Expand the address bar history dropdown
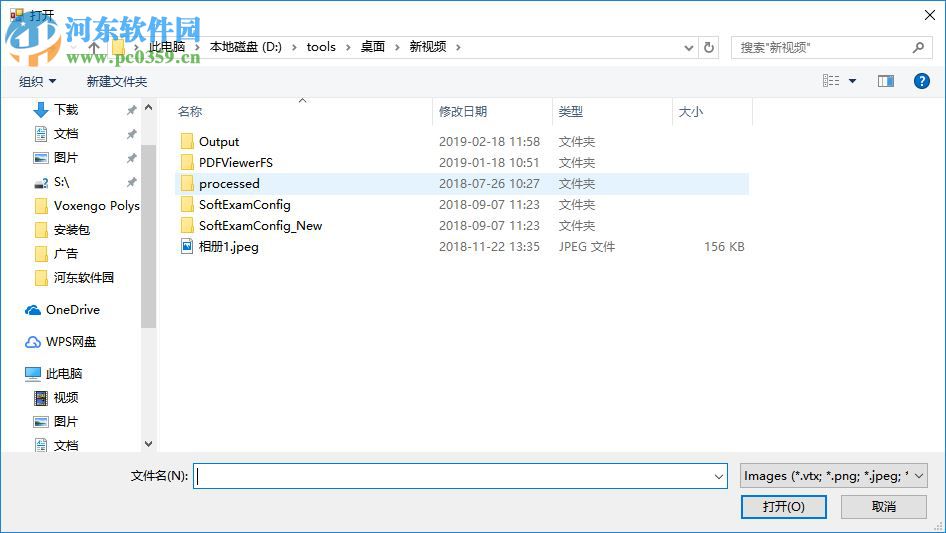This screenshot has height=533, width=946. [688, 48]
